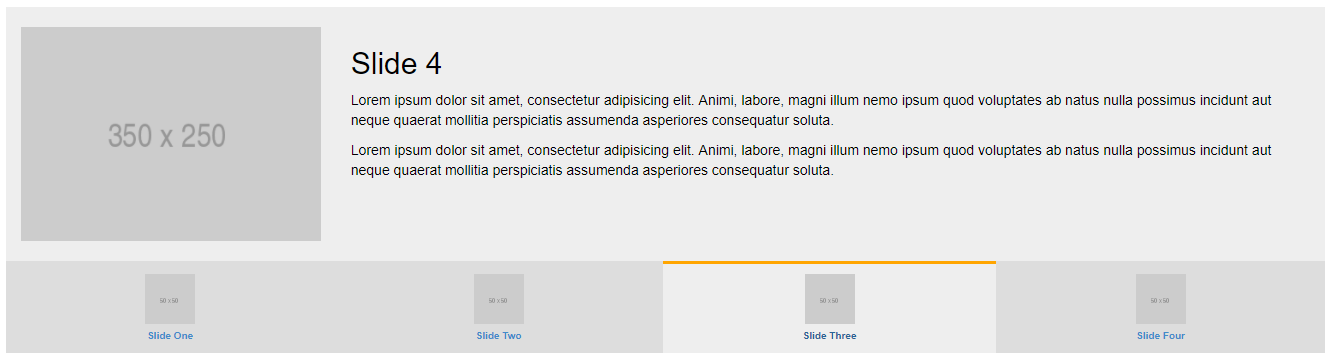This screenshot has width=1333, height=362.
Task: Click the first Lorem ipsum paragraph
Action: point(811,110)
